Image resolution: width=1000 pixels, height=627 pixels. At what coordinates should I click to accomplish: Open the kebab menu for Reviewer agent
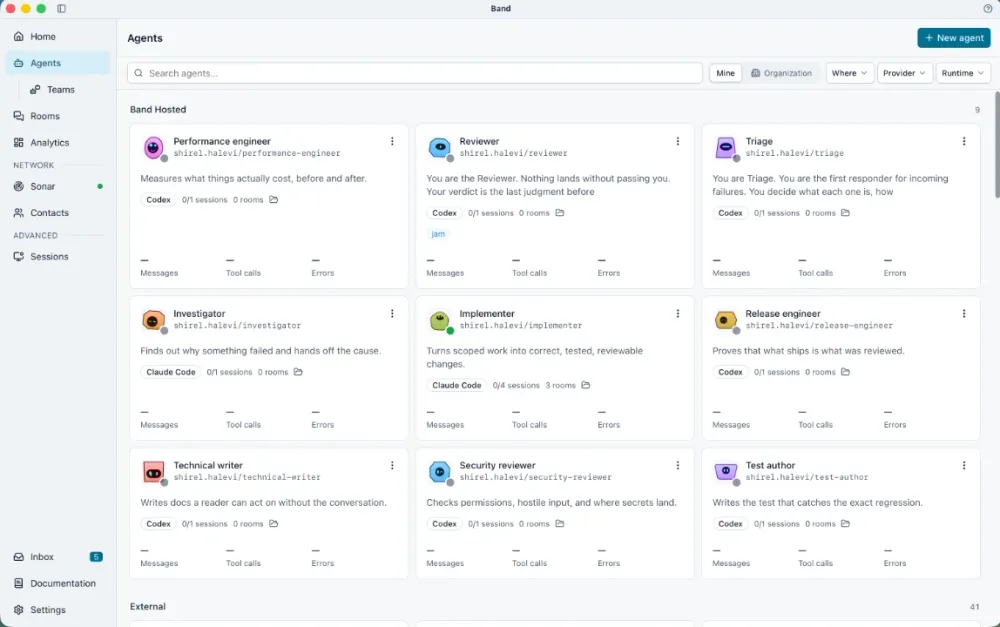(678, 142)
